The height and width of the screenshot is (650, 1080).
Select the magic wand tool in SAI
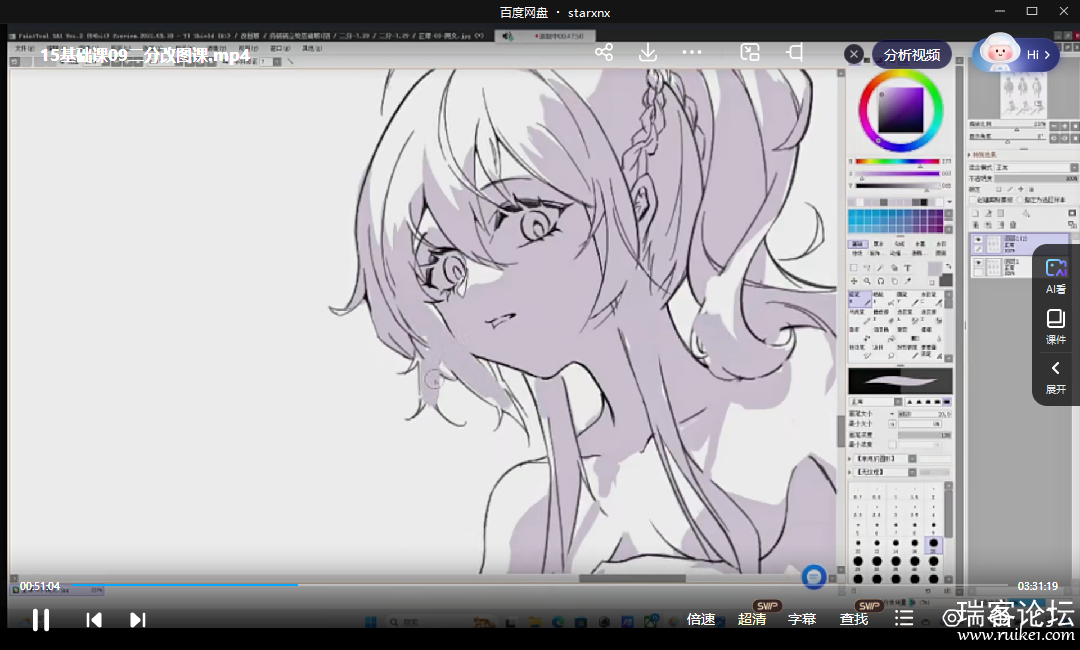point(881,268)
